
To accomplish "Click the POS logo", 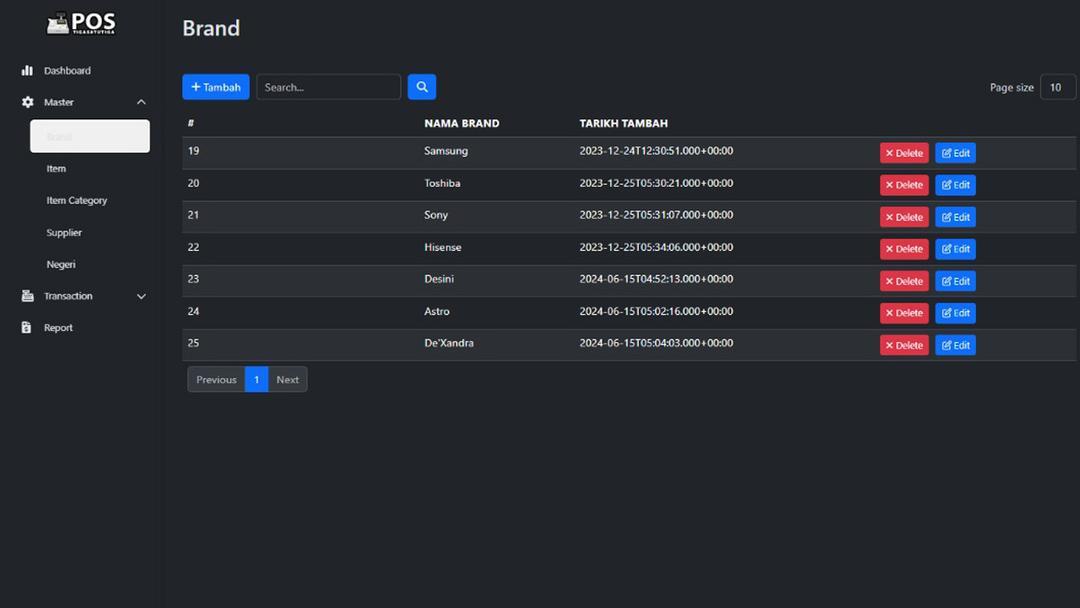I will pos(81,24).
